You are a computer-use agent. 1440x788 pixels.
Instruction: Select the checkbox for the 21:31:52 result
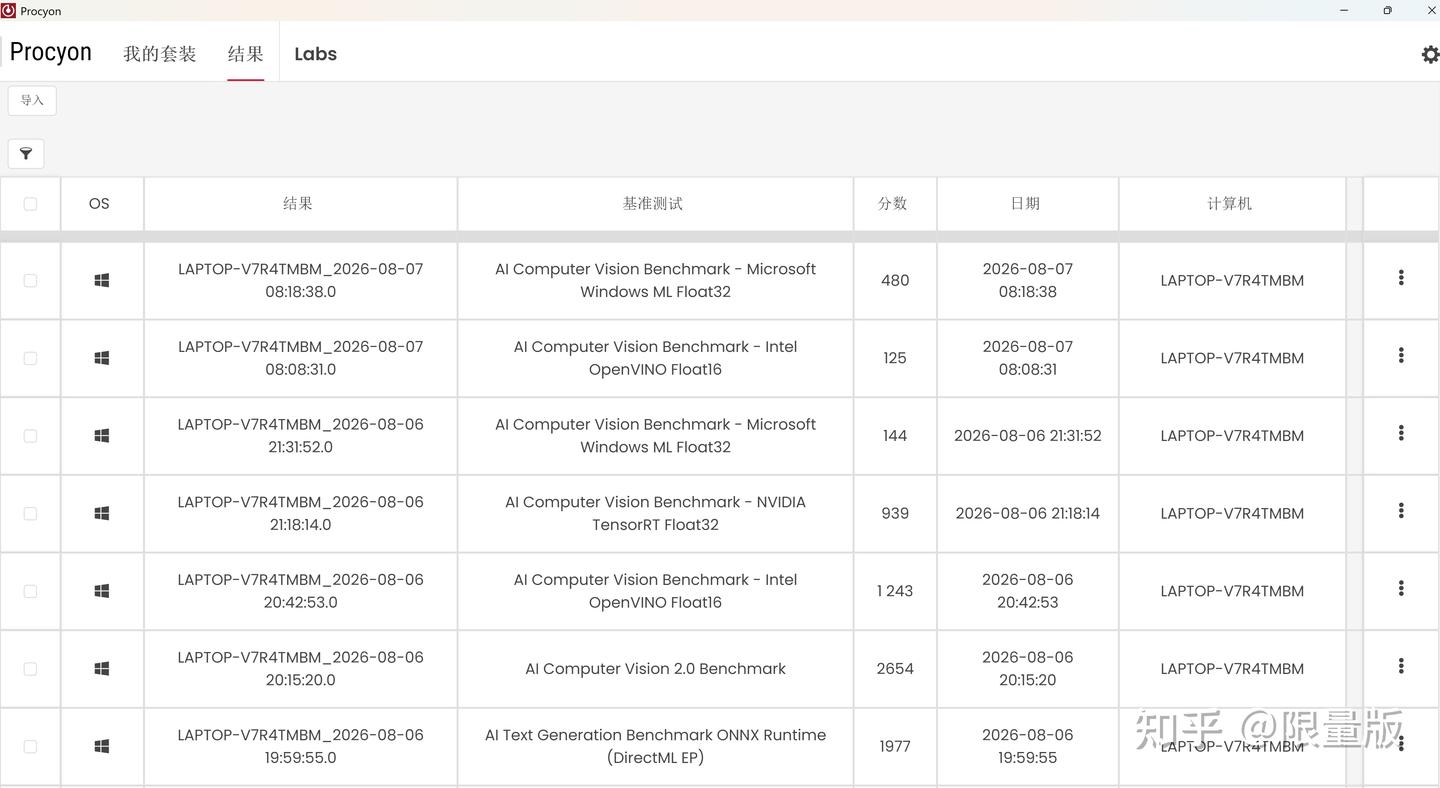[x=30, y=436]
